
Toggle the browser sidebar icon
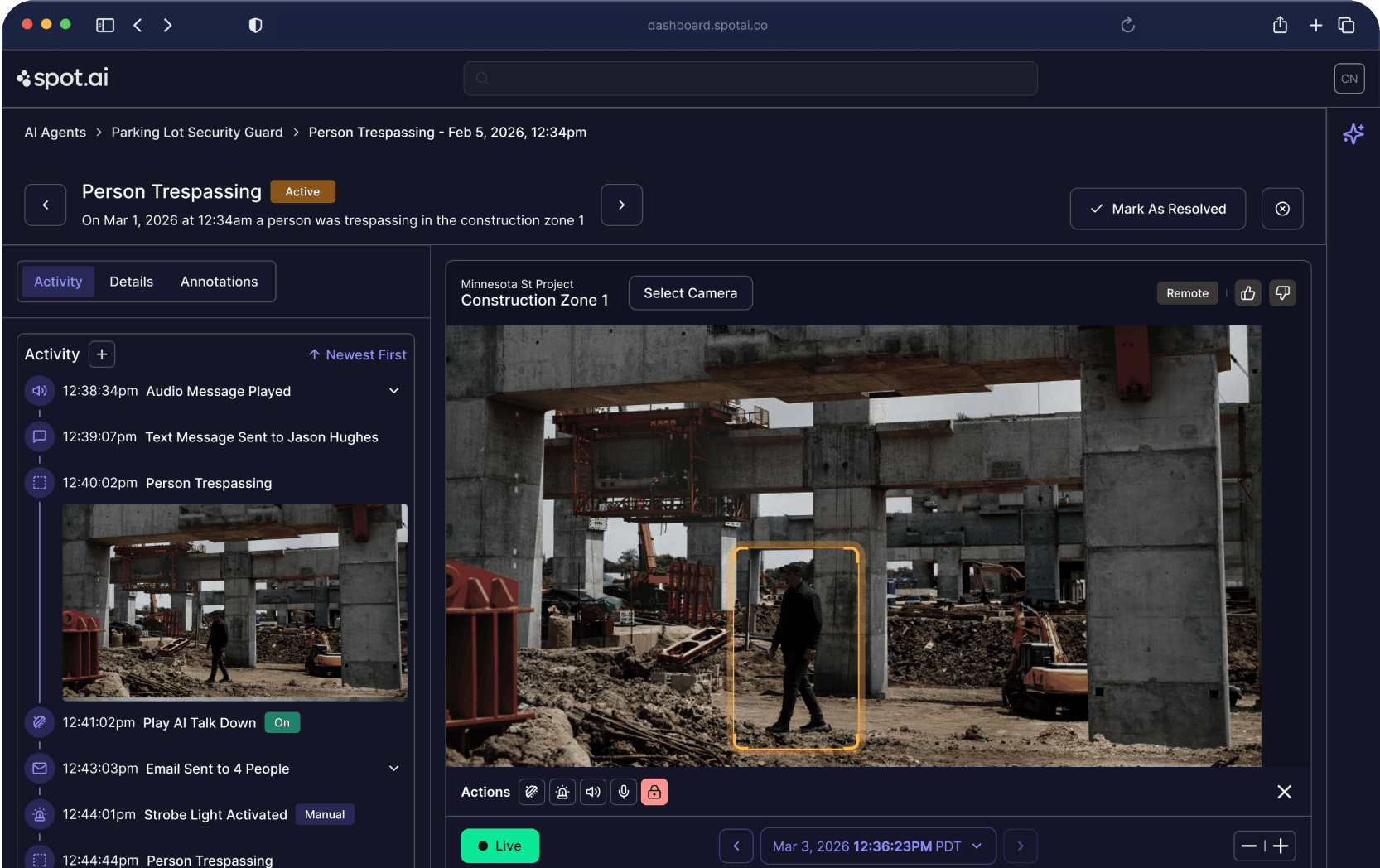point(105,26)
